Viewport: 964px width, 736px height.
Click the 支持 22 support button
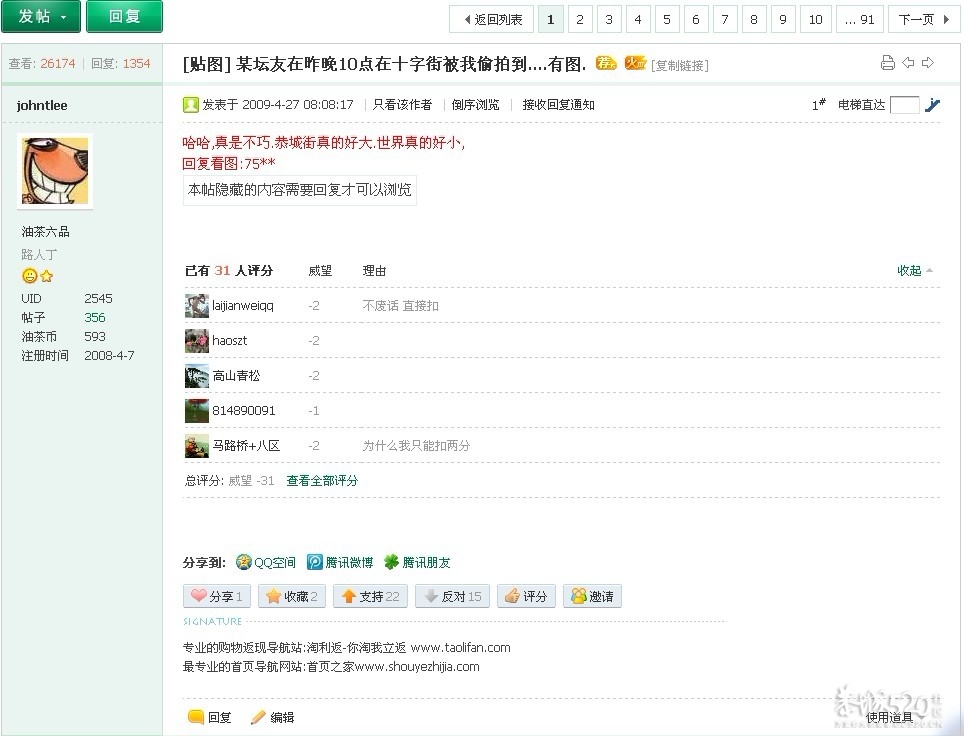click(371, 595)
